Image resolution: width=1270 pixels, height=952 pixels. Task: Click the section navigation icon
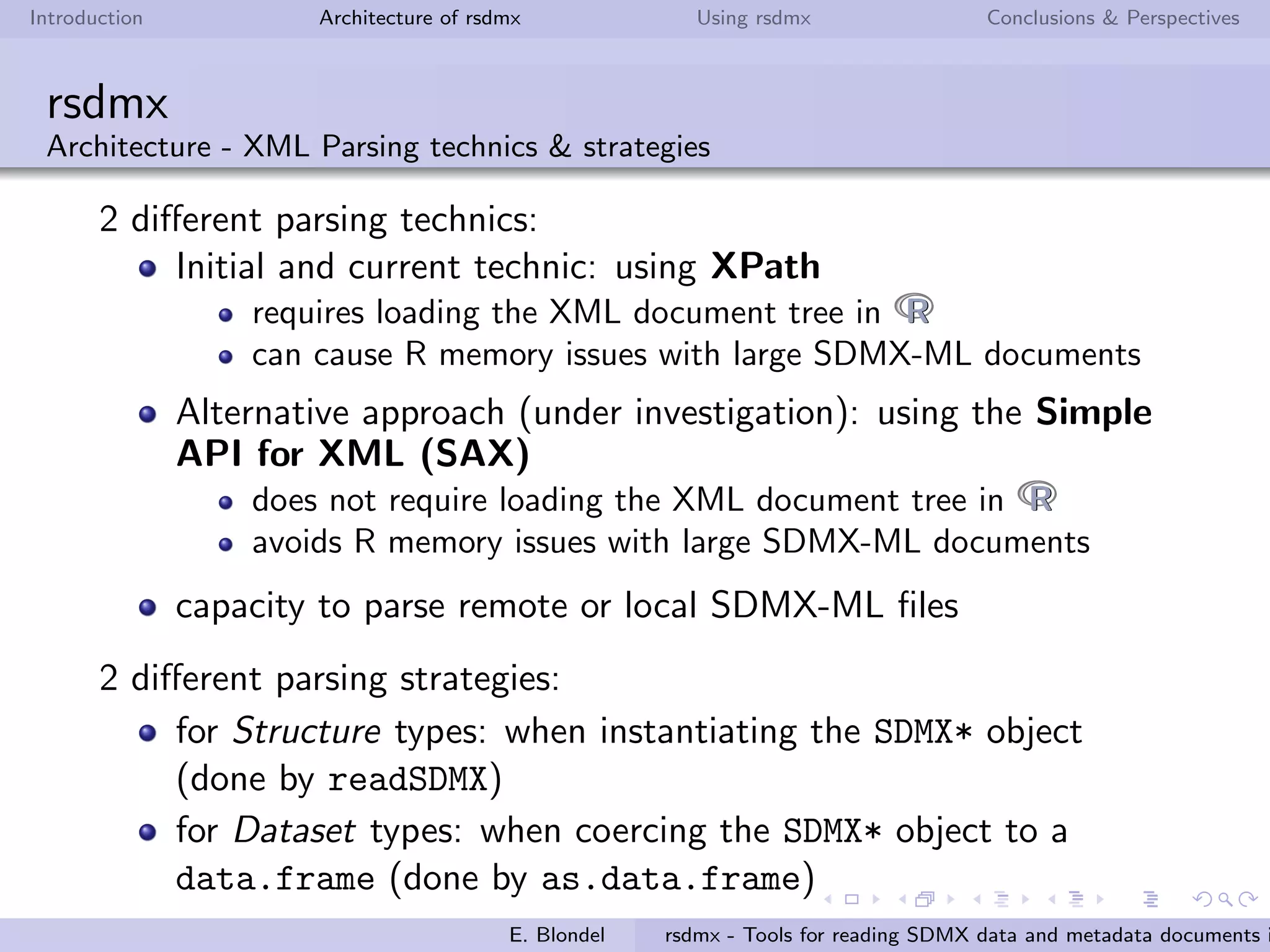(x=1077, y=899)
